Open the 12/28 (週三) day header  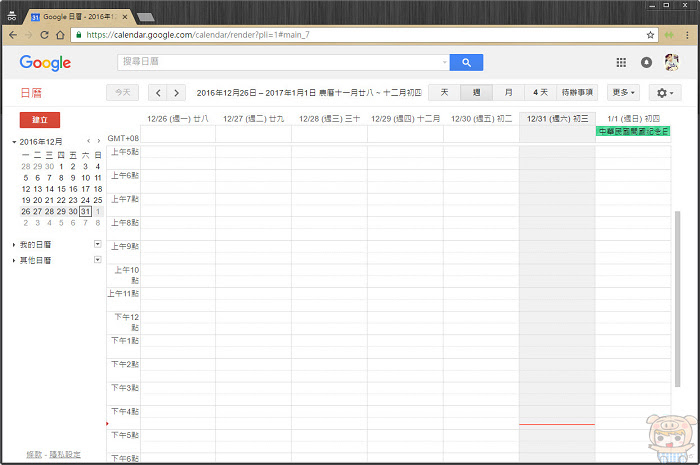(x=329, y=119)
